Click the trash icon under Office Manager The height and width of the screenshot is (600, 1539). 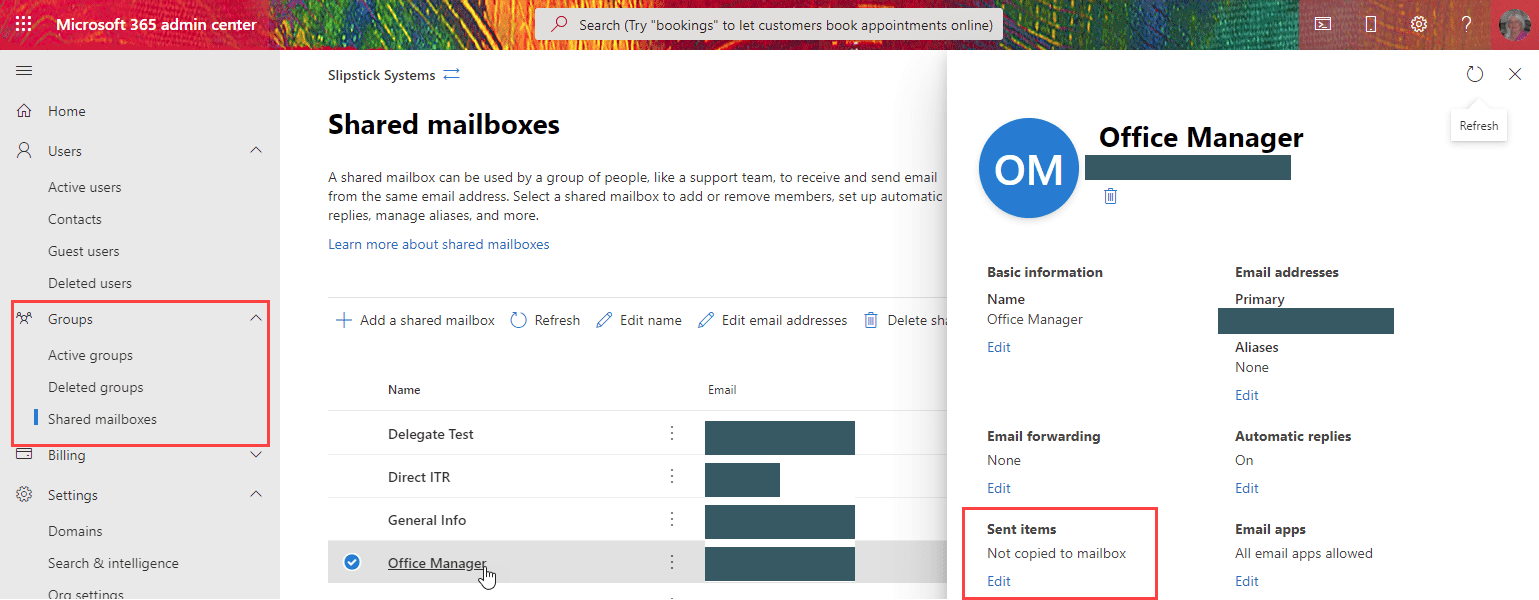coord(1110,196)
